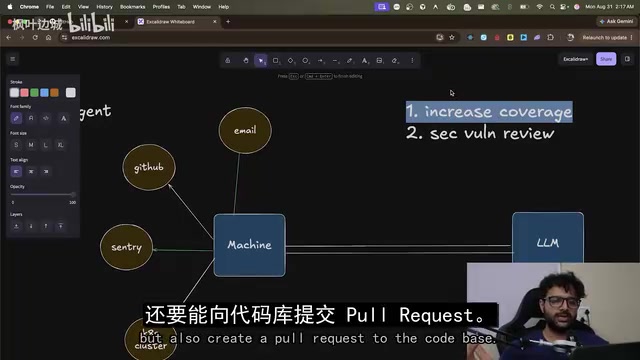This screenshot has width=640, height=360.
Task: Bring selected layer forward
Action: (x=46, y=226)
